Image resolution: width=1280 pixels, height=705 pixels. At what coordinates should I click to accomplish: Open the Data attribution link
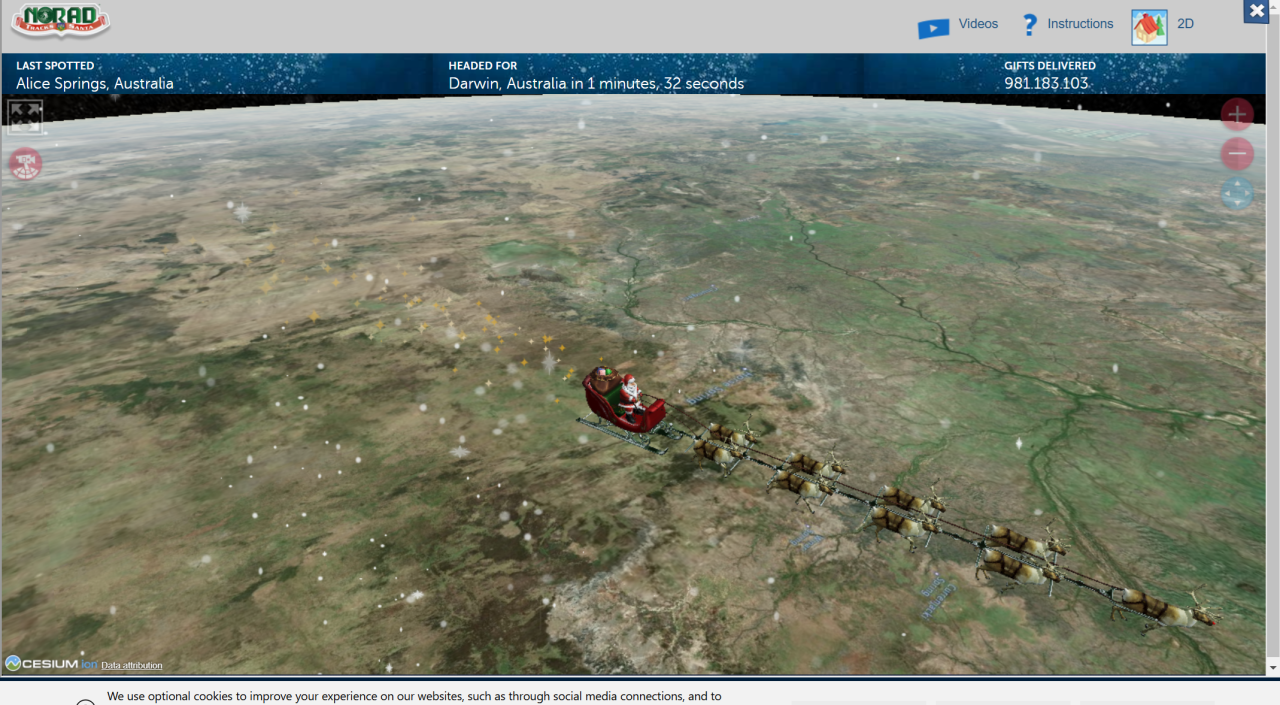[x=132, y=666]
